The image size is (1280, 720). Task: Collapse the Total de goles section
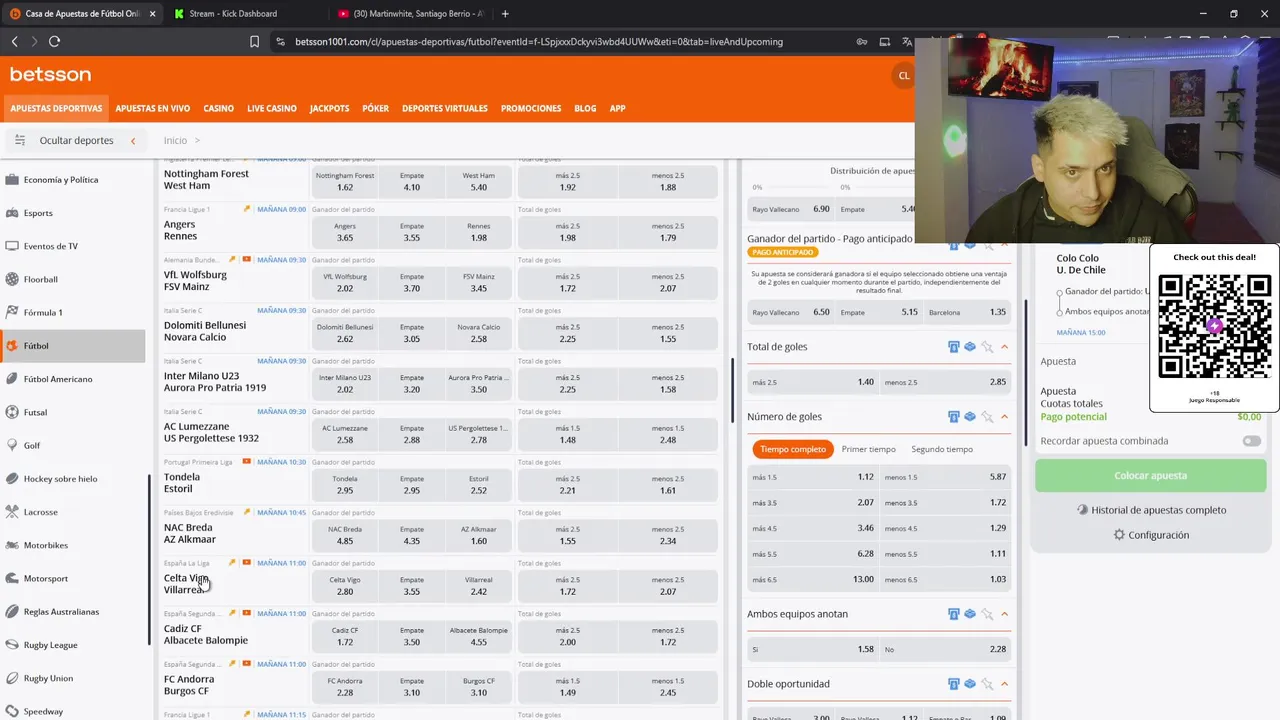1004,347
